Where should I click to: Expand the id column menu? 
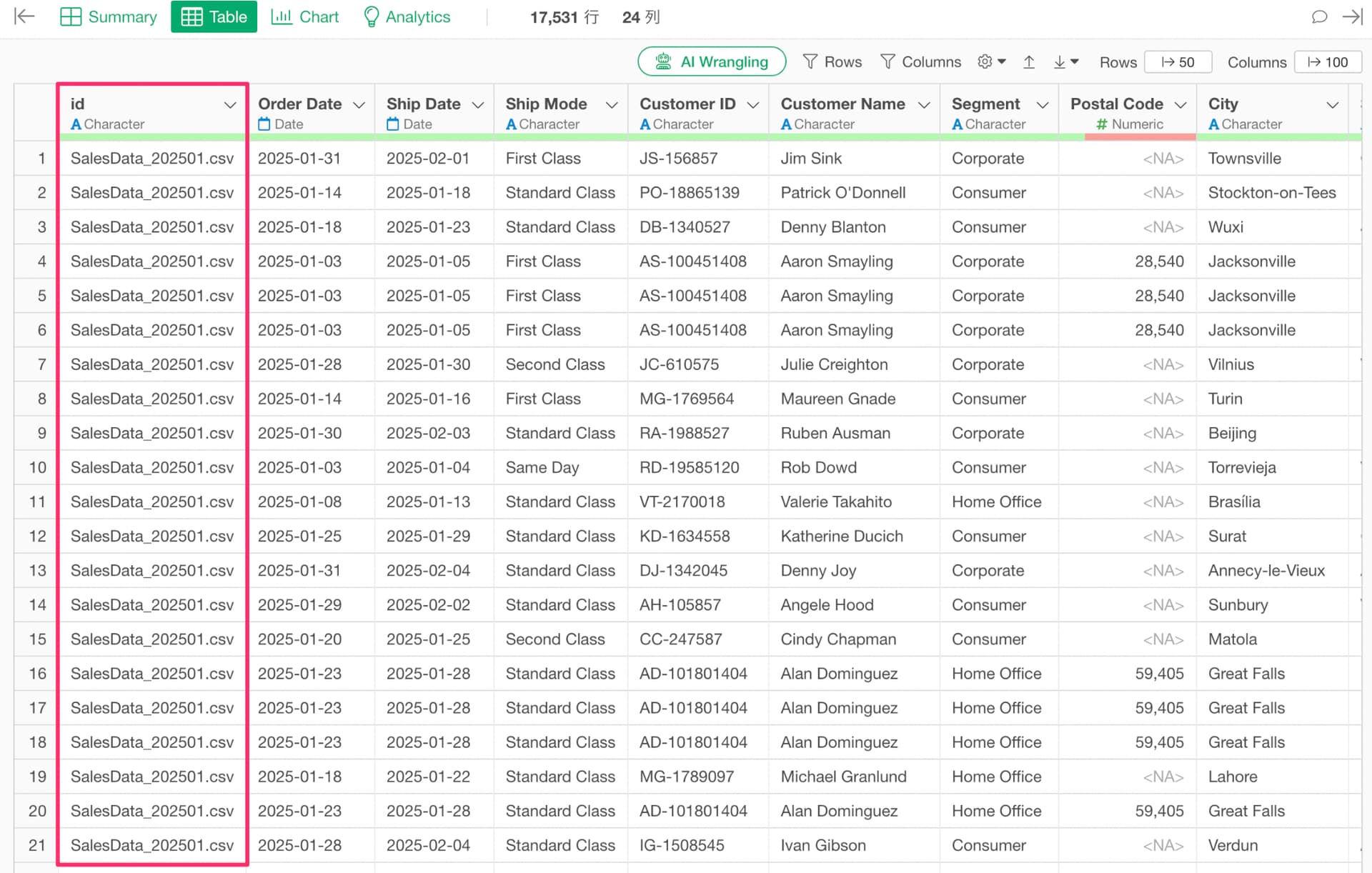[x=229, y=105]
